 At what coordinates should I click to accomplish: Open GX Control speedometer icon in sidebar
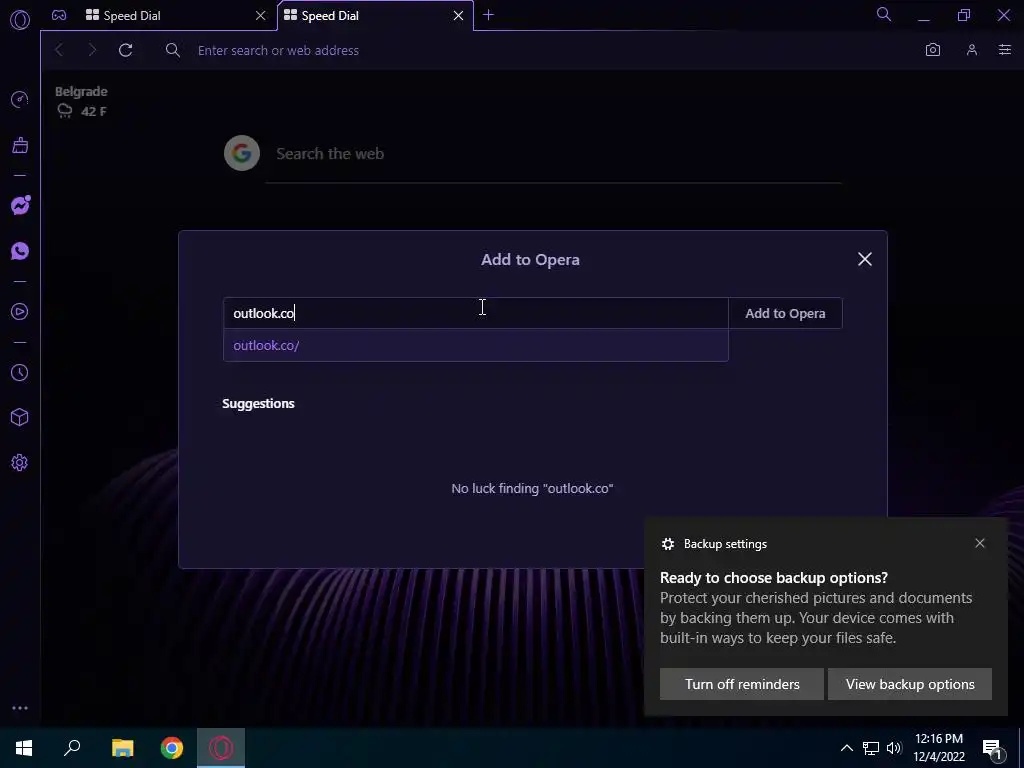pyautogui.click(x=20, y=99)
